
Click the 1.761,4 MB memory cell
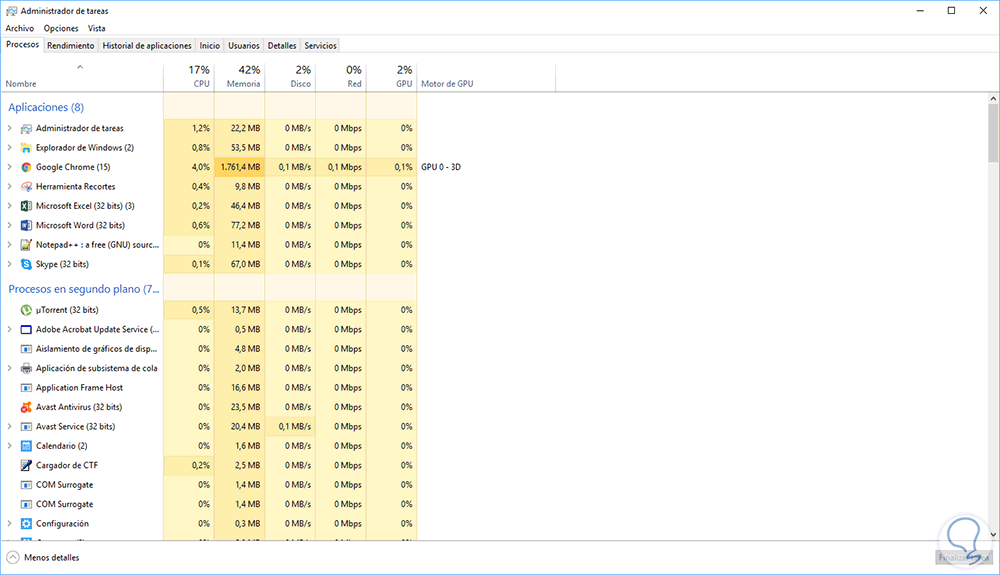pyautogui.click(x=240, y=167)
